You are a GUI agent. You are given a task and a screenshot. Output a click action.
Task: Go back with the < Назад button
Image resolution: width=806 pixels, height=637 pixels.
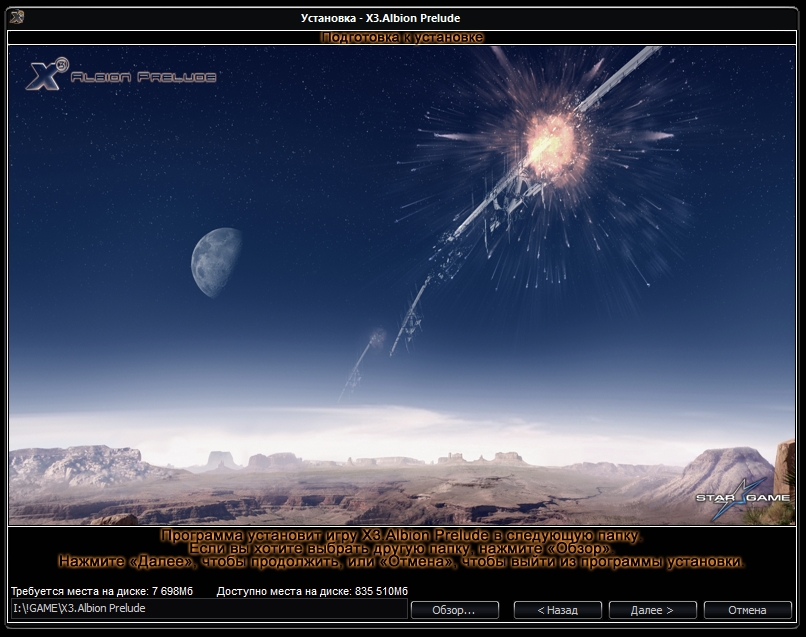557,610
